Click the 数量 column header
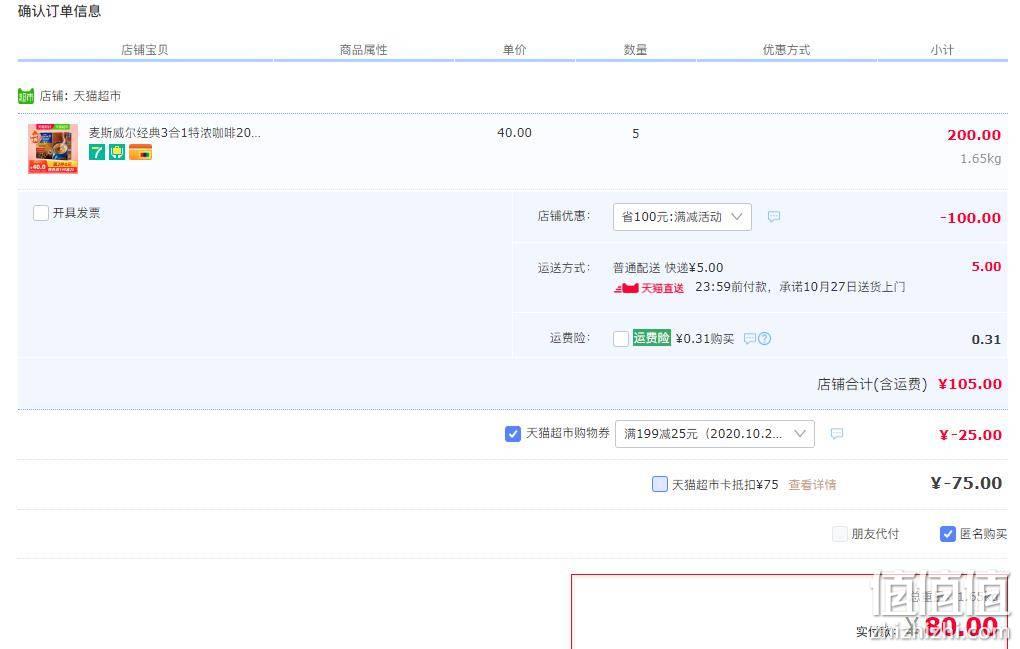 [x=636, y=50]
